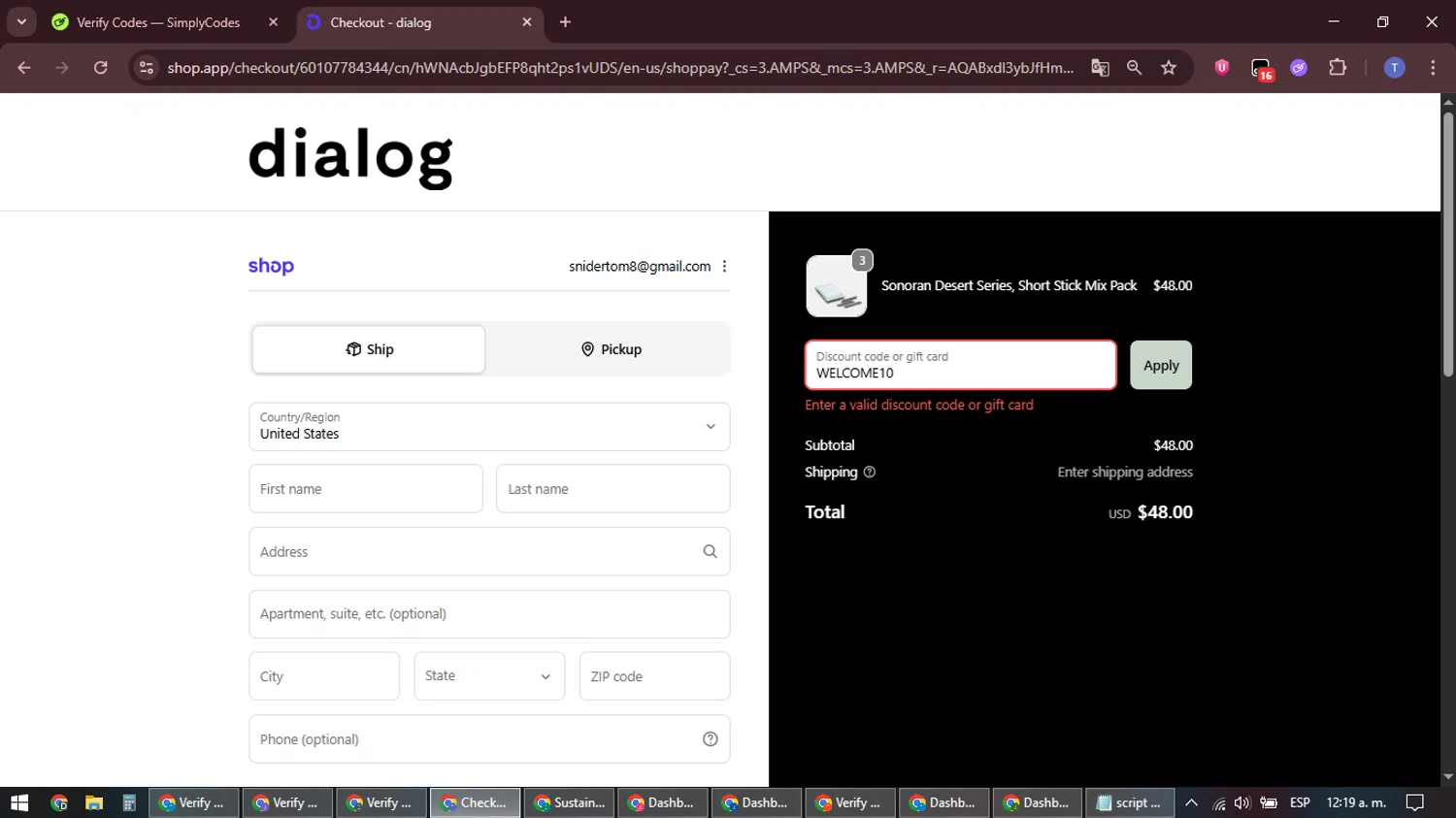
Task: Open account options next to snidertom8@gmail.com
Action: 724,266
